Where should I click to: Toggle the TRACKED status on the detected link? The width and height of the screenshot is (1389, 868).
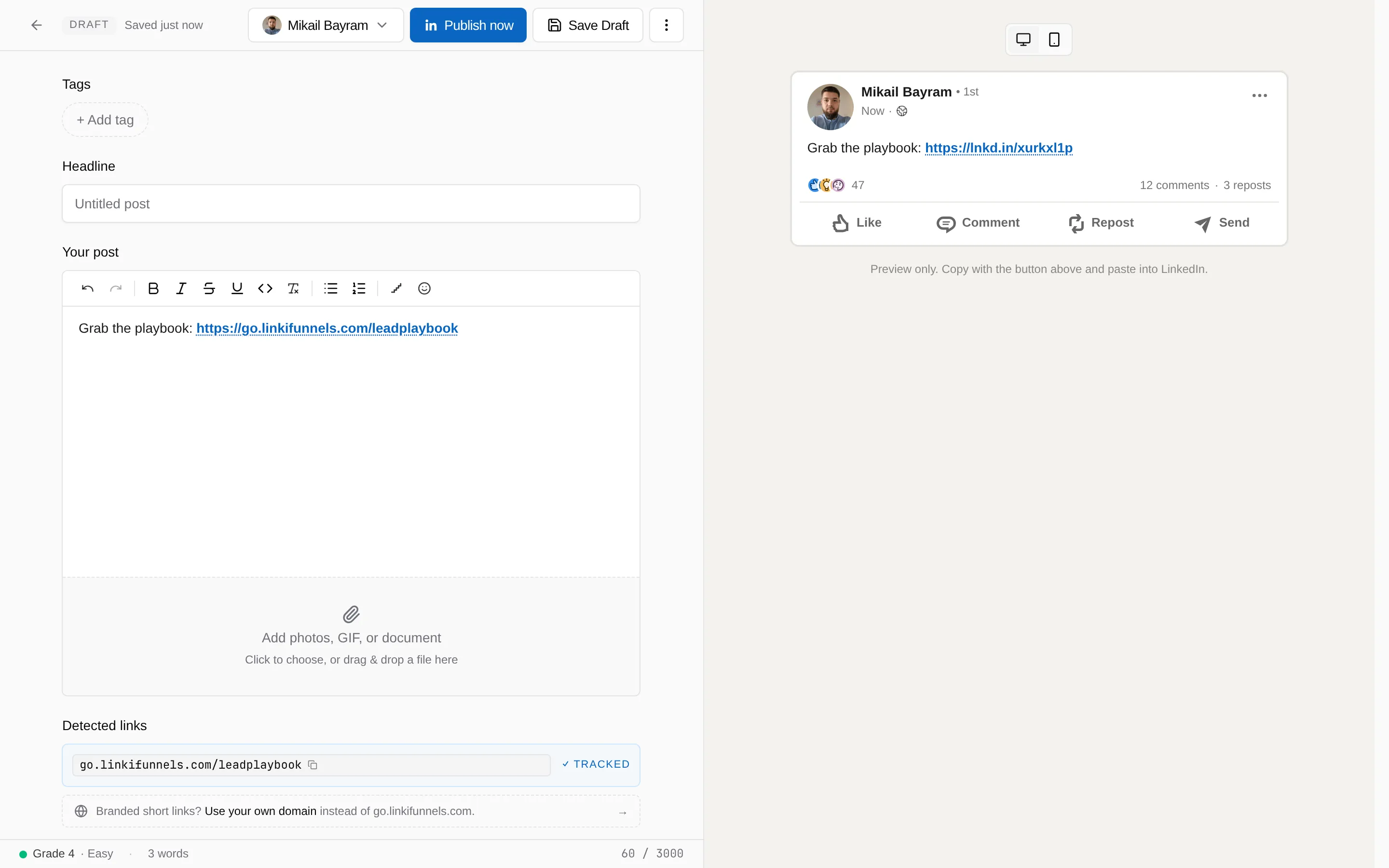(x=596, y=764)
